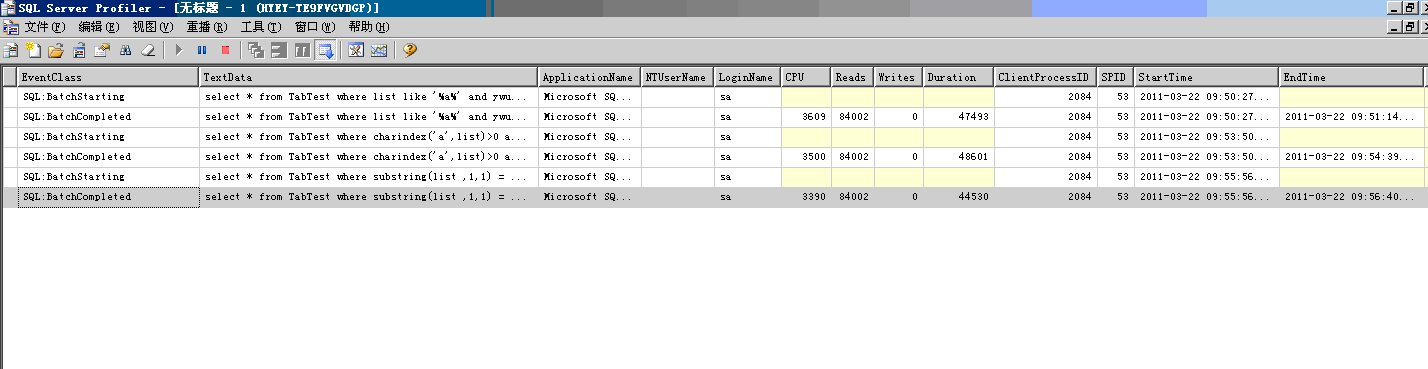Image resolution: width=1428 pixels, height=369 pixels.
Task: Pause the selected trace
Action: 202,50
